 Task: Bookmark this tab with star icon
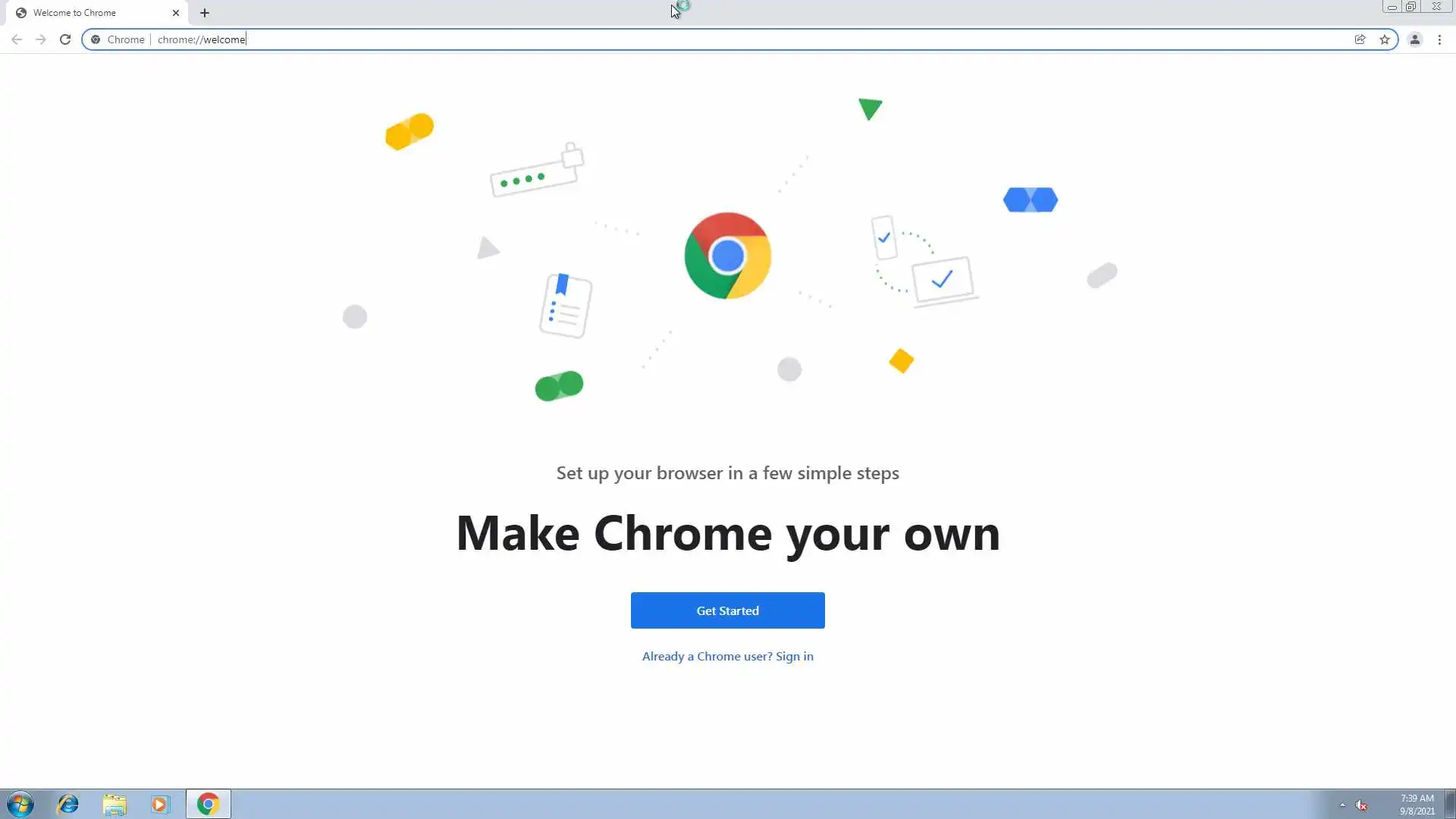click(1385, 39)
